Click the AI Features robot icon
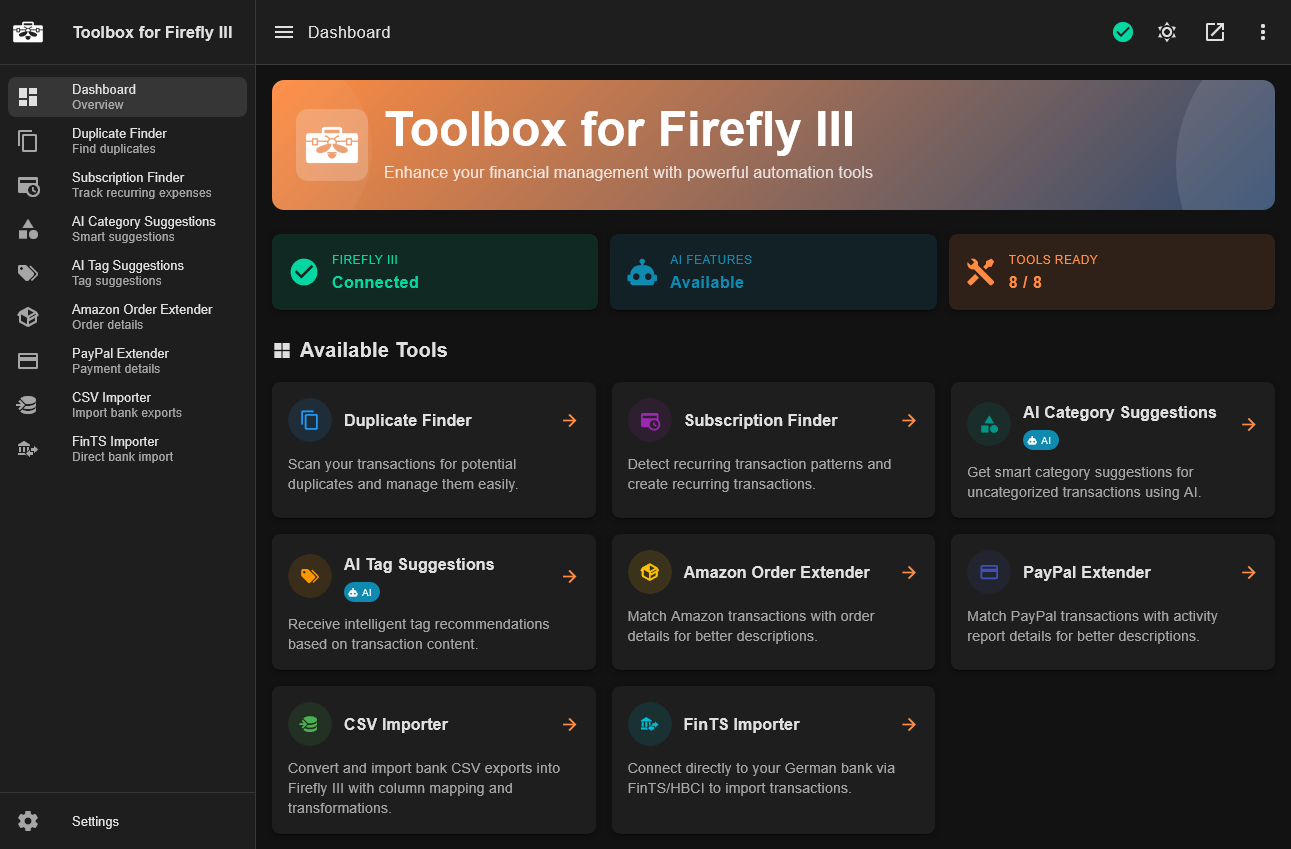This screenshot has height=849, width=1291. click(x=642, y=272)
